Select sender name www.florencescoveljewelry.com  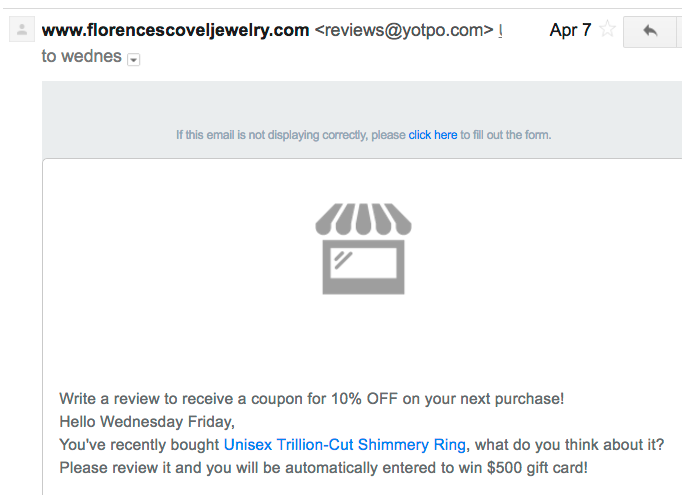pos(175,30)
